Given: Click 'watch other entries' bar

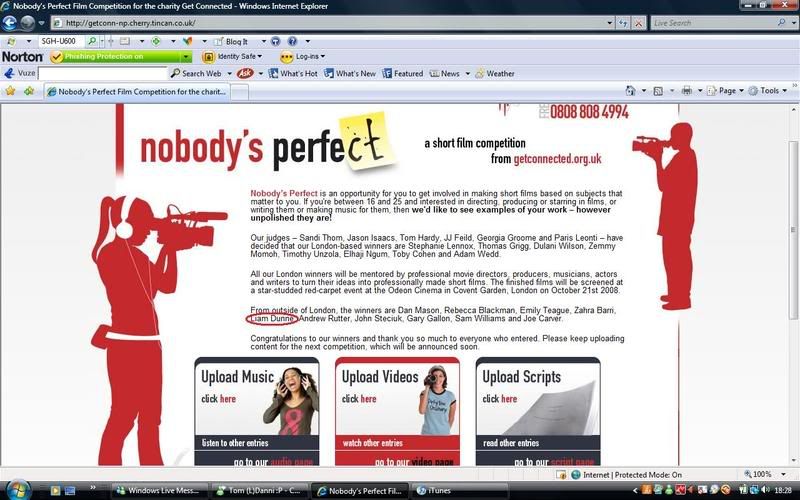Looking at the screenshot, I should pos(397,443).
